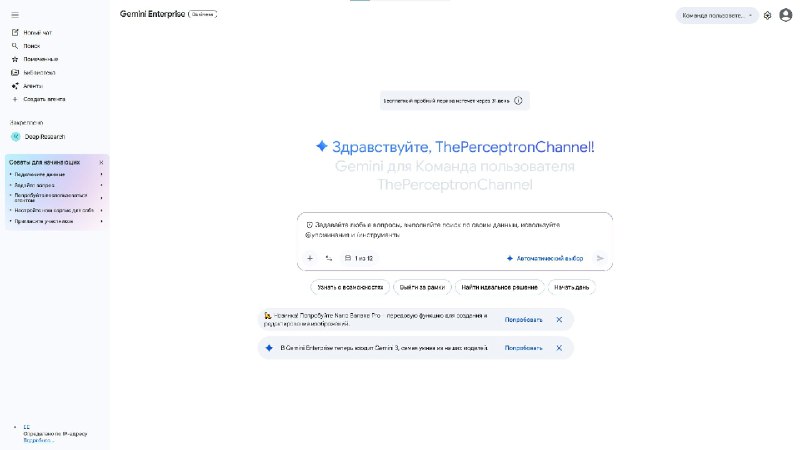Open the starred items with the star icon
800x450 pixels.
coord(34,59)
